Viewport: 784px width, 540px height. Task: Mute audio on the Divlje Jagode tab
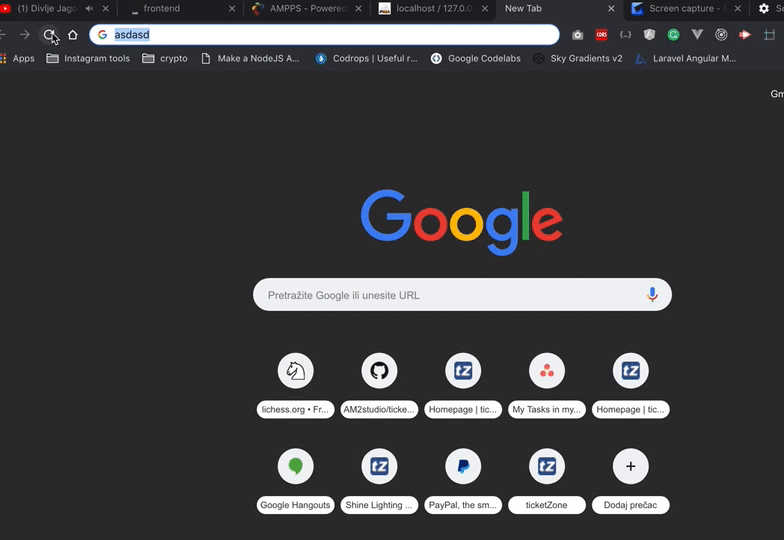(x=90, y=8)
